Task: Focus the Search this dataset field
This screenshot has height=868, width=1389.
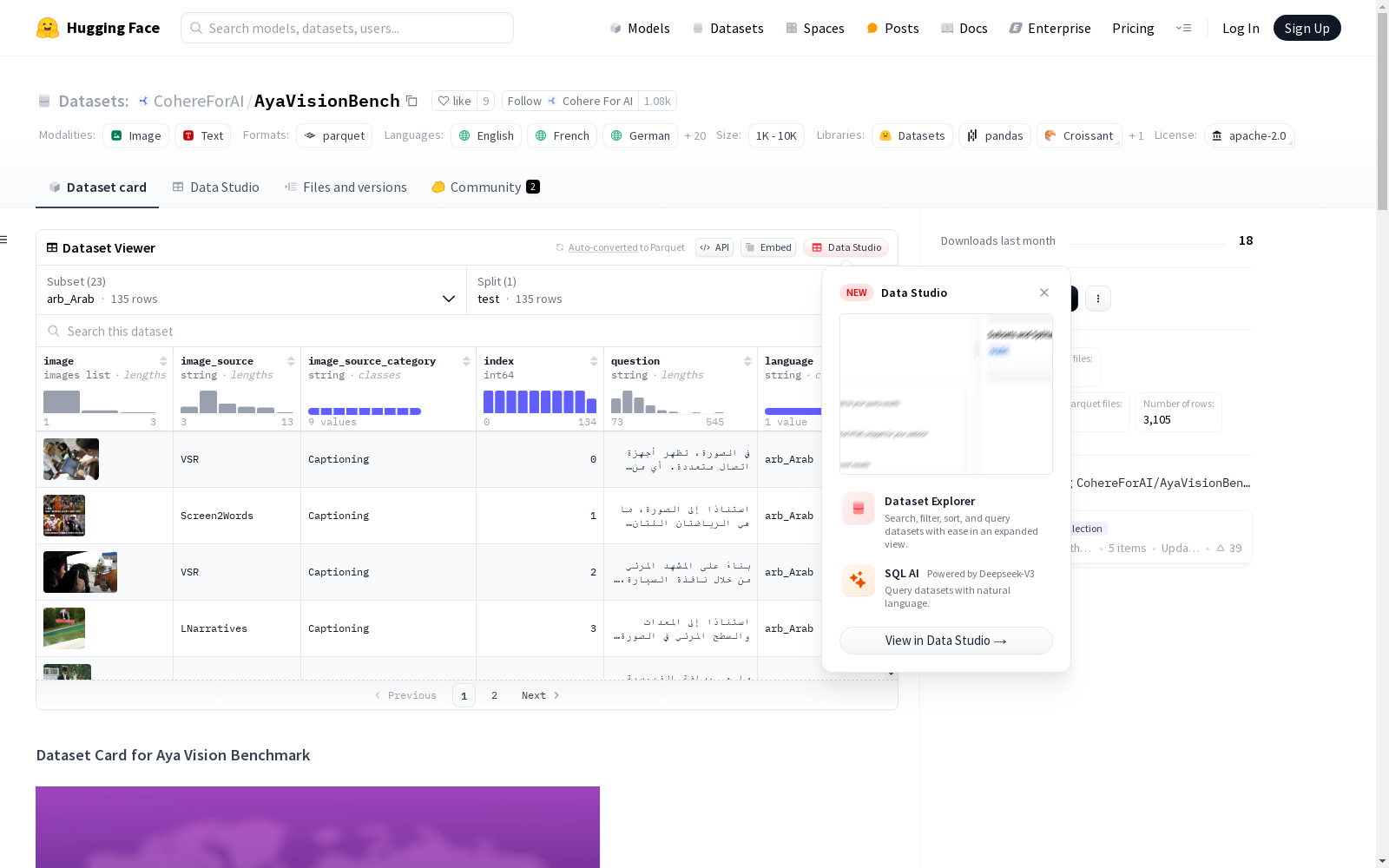Action: pyautogui.click(x=429, y=331)
